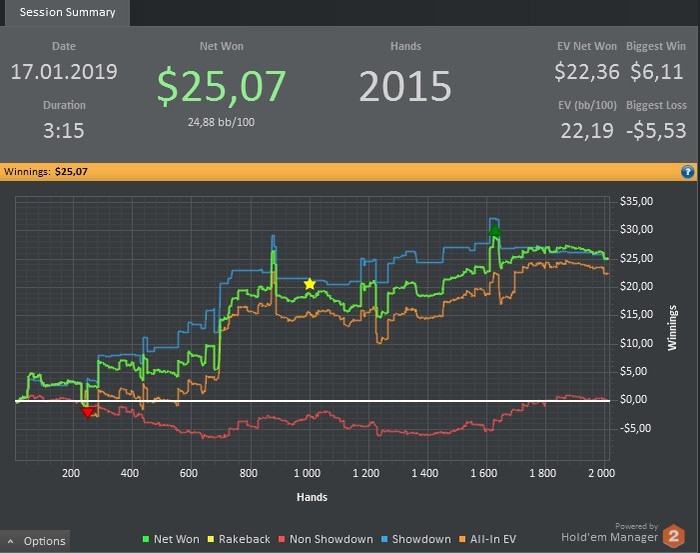Click the green biggest-win triangle marker
Image resolution: width=700 pixels, height=553 pixels.
pyautogui.click(x=495, y=230)
